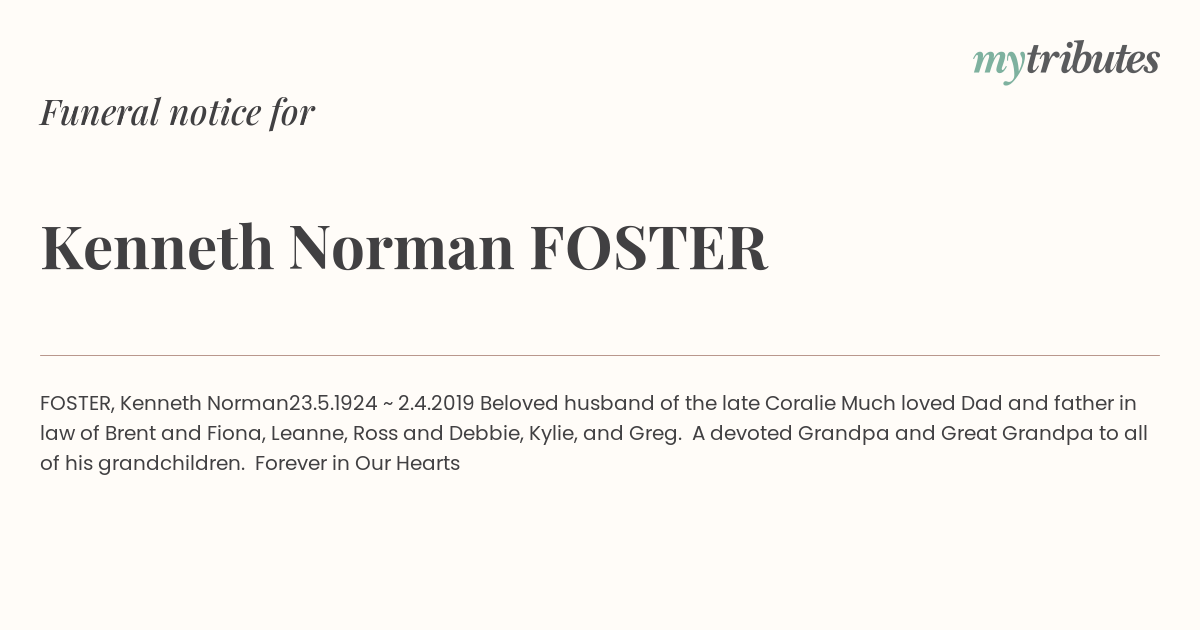
Task: Click the surname "FOSTER" in the title
Action: coord(648,247)
